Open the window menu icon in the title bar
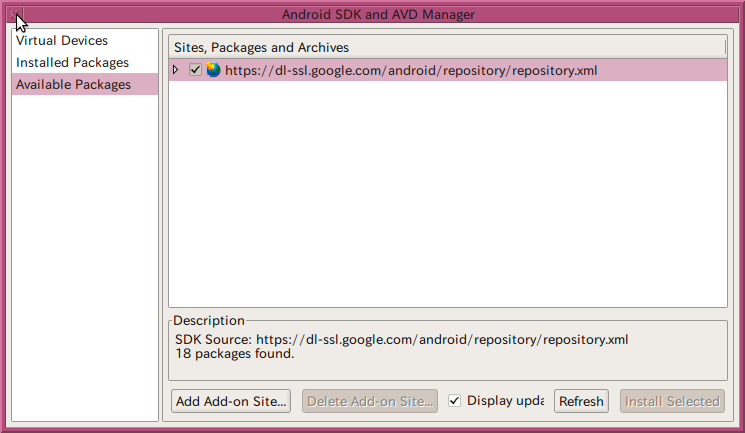Screen dimensions: 745x433 [x=14, y=14]
